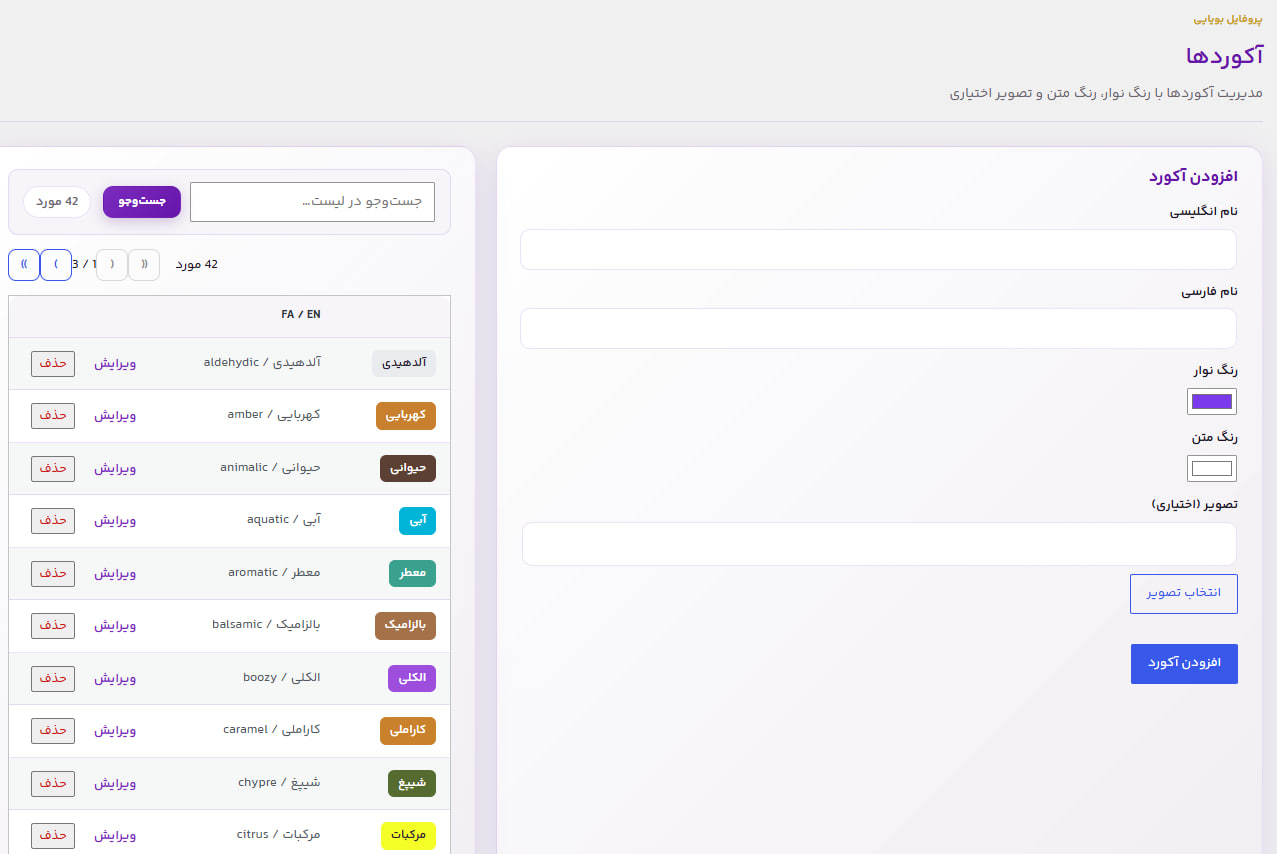Click the purple جست‌وجو search button
Viewport: 1277px width, 854px height.
click(x=142, y=202)
